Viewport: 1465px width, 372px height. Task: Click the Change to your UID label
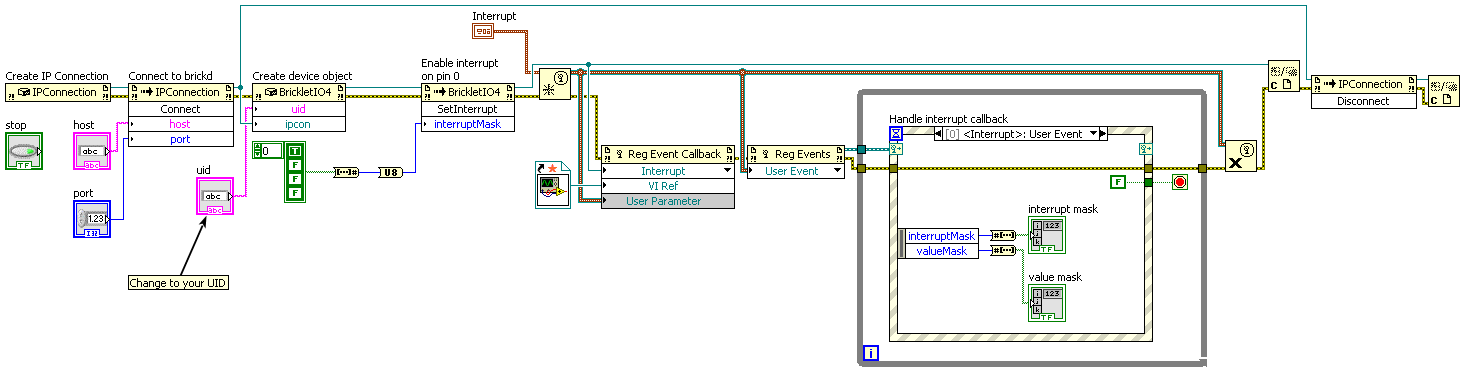[x=179, y=283]
